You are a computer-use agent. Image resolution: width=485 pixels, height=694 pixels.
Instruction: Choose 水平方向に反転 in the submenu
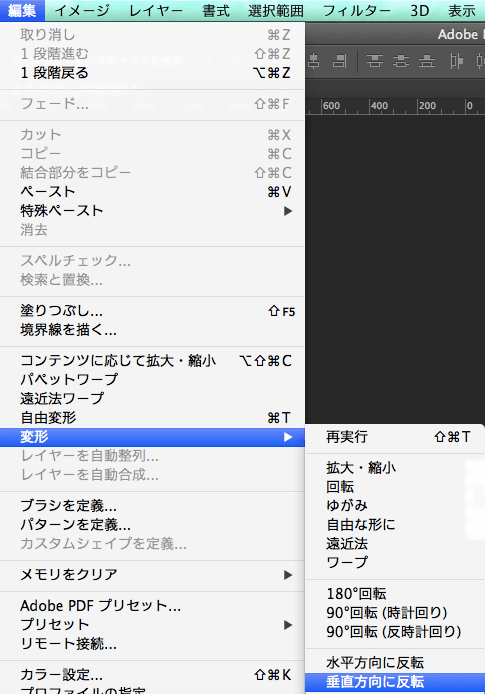point(395,663)
